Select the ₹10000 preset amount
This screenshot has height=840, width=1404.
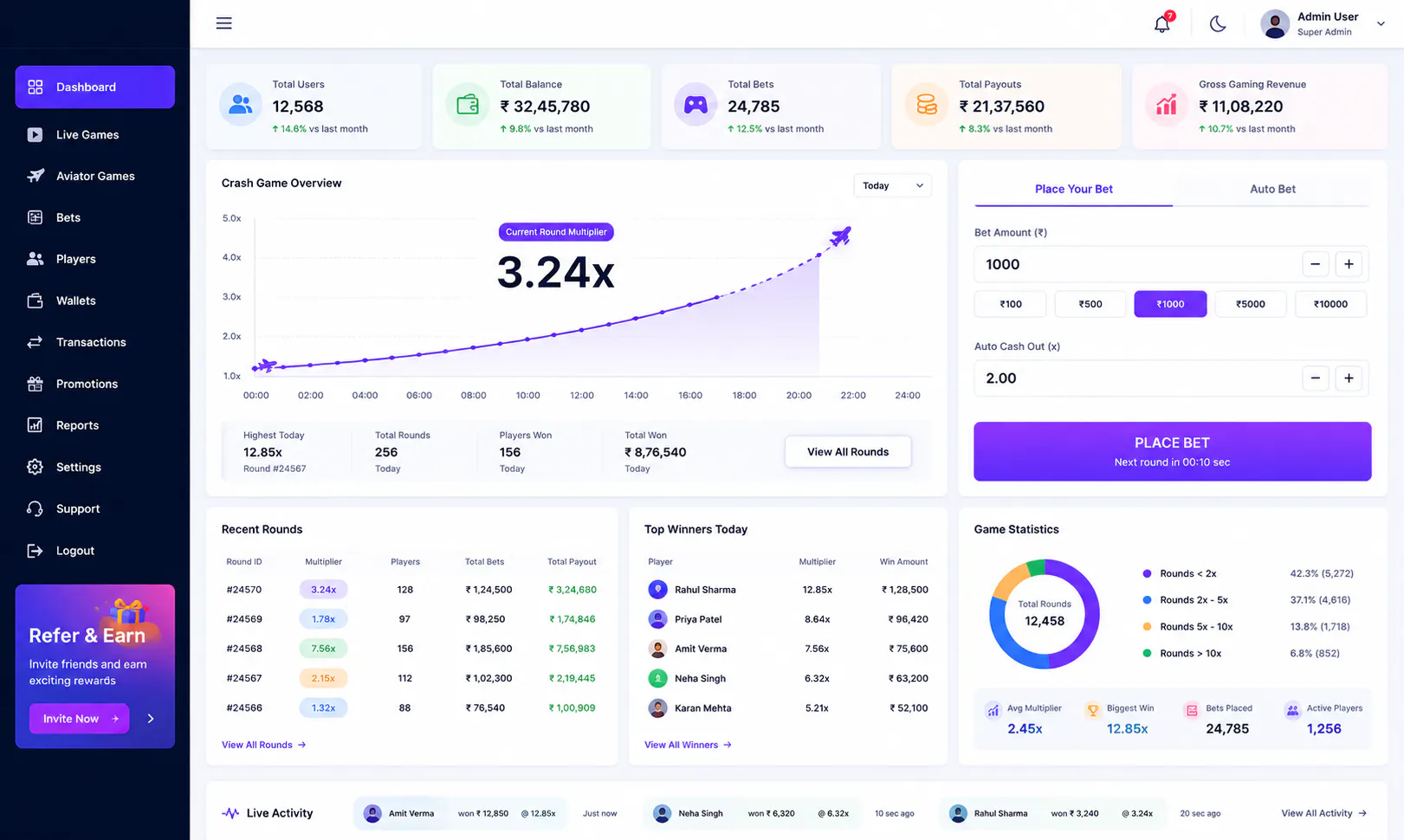pyautogui.click(x=1330, y=304)
